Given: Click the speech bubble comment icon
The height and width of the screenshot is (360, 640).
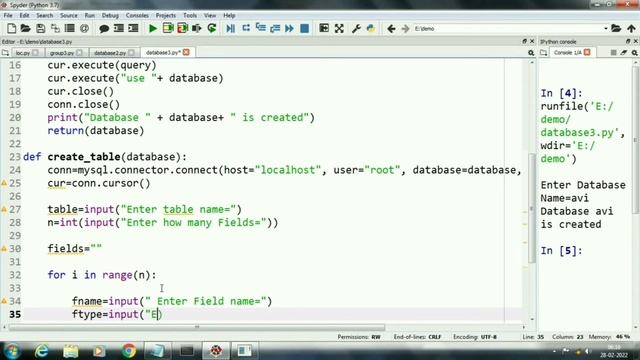Looking at the screenshot, I should coord(104,29).
